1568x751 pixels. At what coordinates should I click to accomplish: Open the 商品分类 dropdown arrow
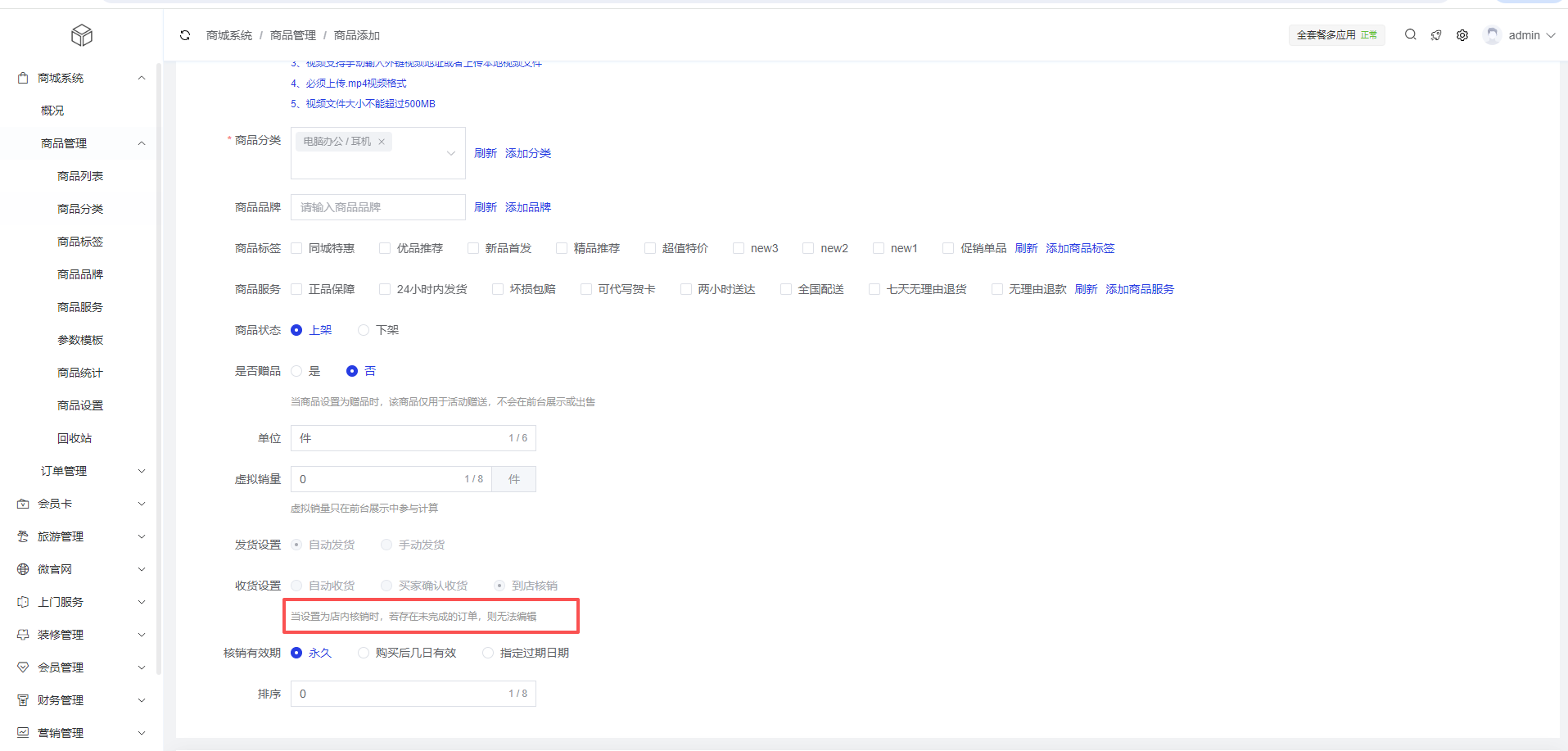pos(450,153)
